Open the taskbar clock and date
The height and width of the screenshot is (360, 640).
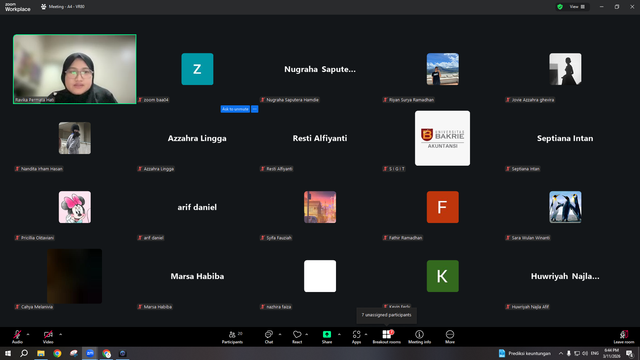(x=611, y=353)
